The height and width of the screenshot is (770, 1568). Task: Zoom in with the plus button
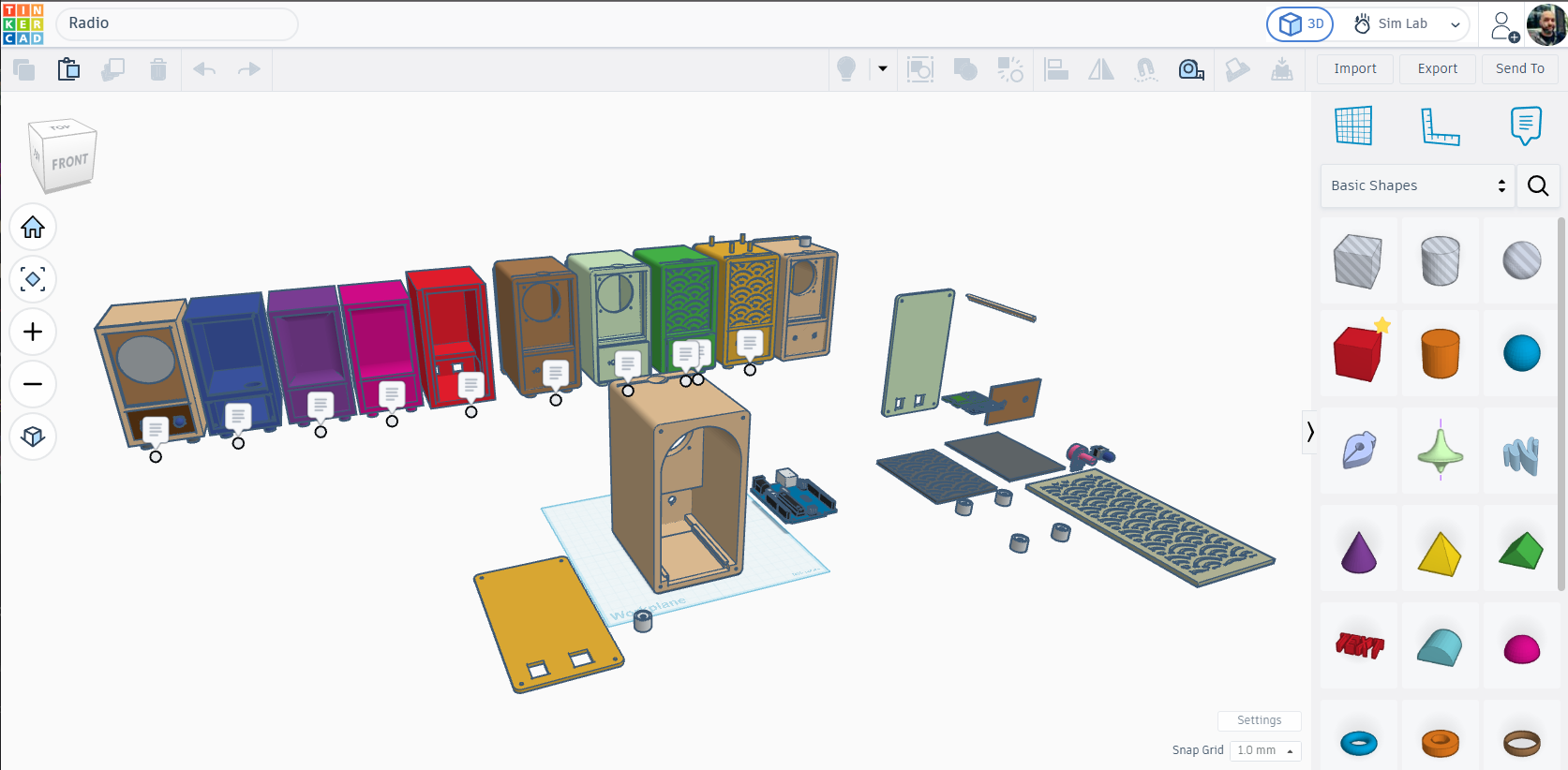pos(33,332)
